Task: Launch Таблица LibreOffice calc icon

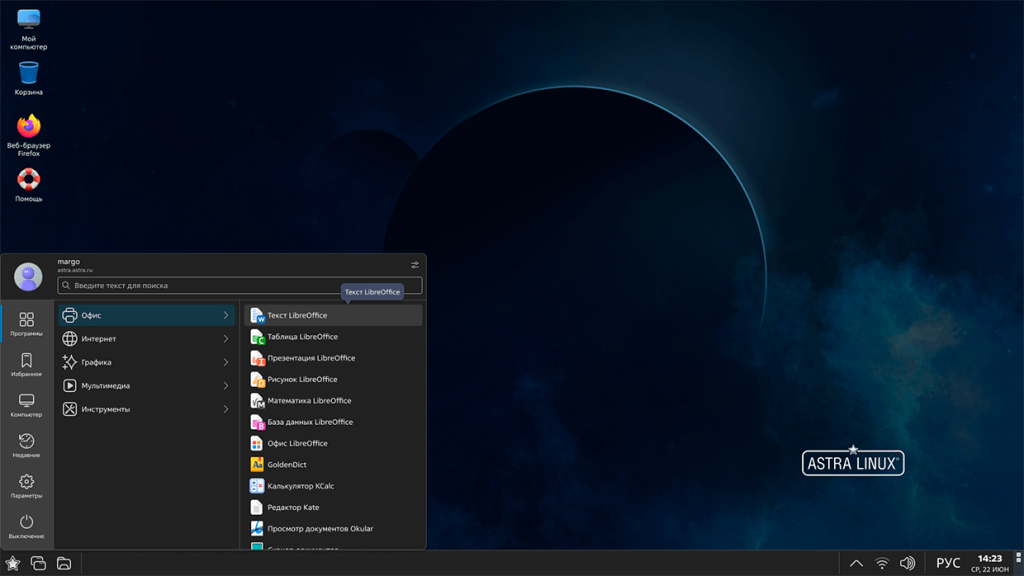Action: [x=257, y=337]
